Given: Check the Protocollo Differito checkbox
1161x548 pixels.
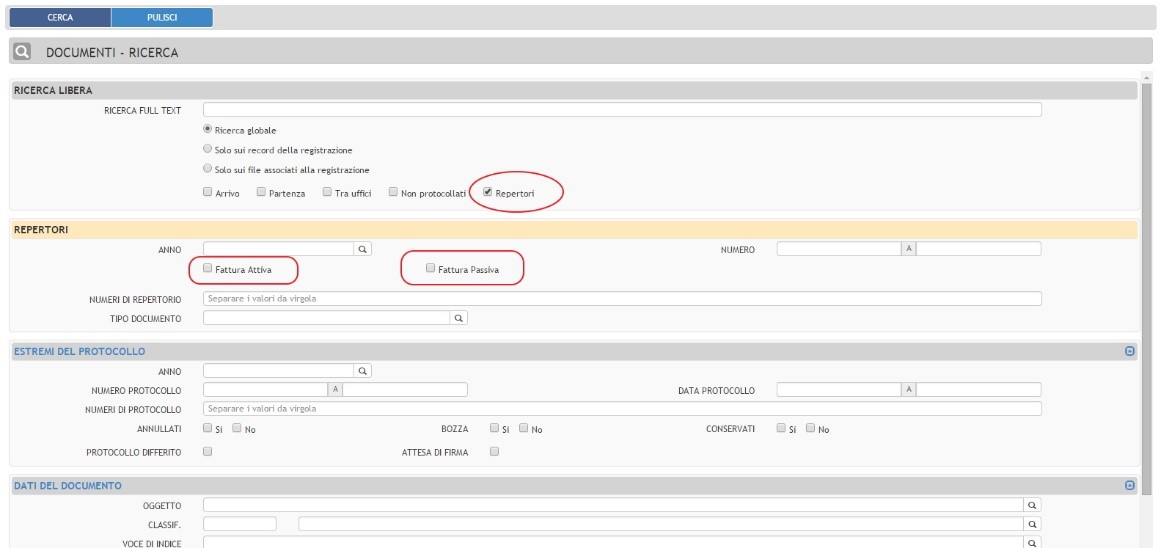Looking at the screenshot, I should coord(208,451).
